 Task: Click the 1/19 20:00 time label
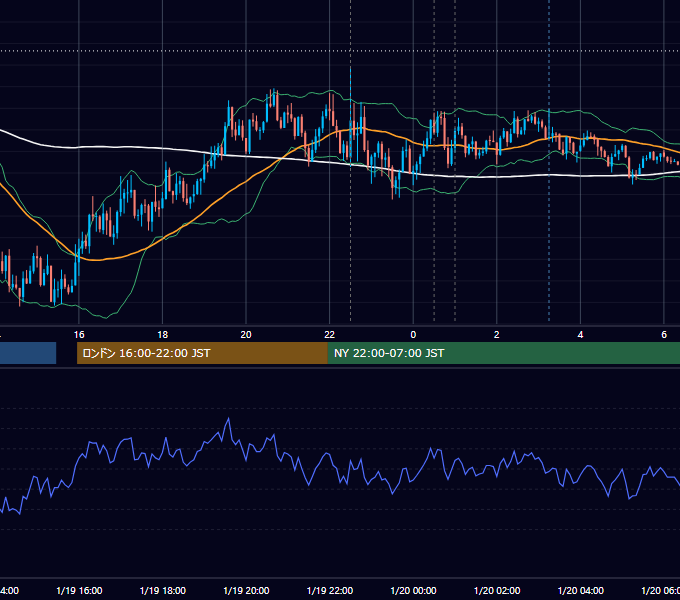(x=246, y=591)
